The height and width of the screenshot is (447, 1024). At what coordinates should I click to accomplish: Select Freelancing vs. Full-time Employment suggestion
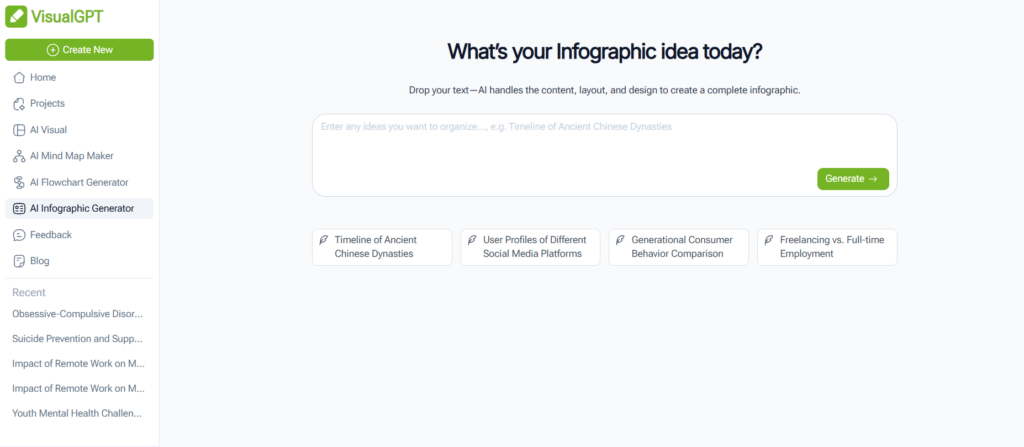(x=826, y=247)
